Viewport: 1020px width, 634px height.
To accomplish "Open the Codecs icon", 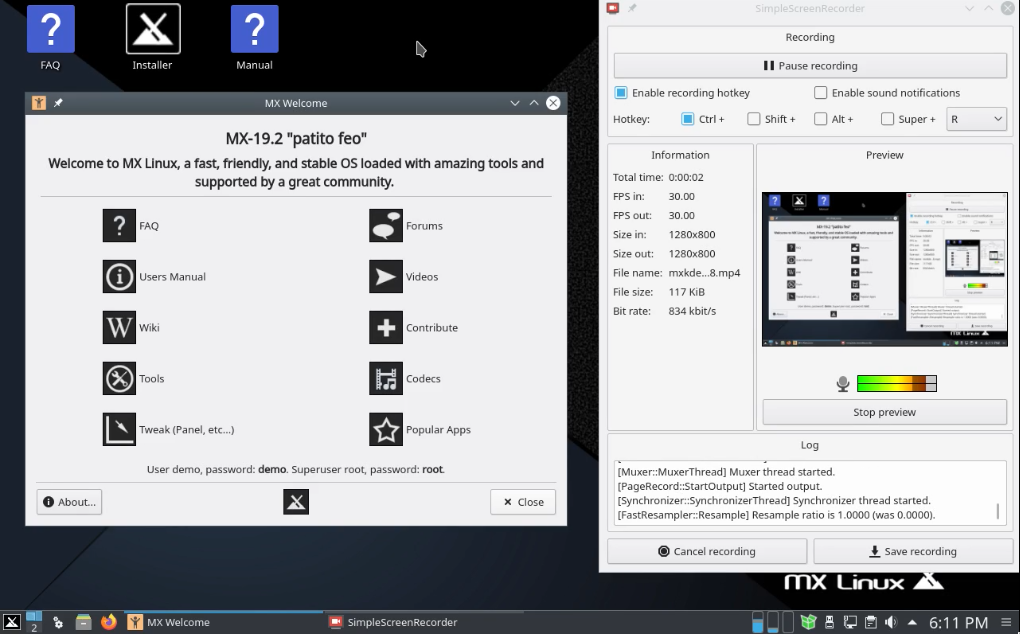I will pyautogui.click(x=385, y=378).
